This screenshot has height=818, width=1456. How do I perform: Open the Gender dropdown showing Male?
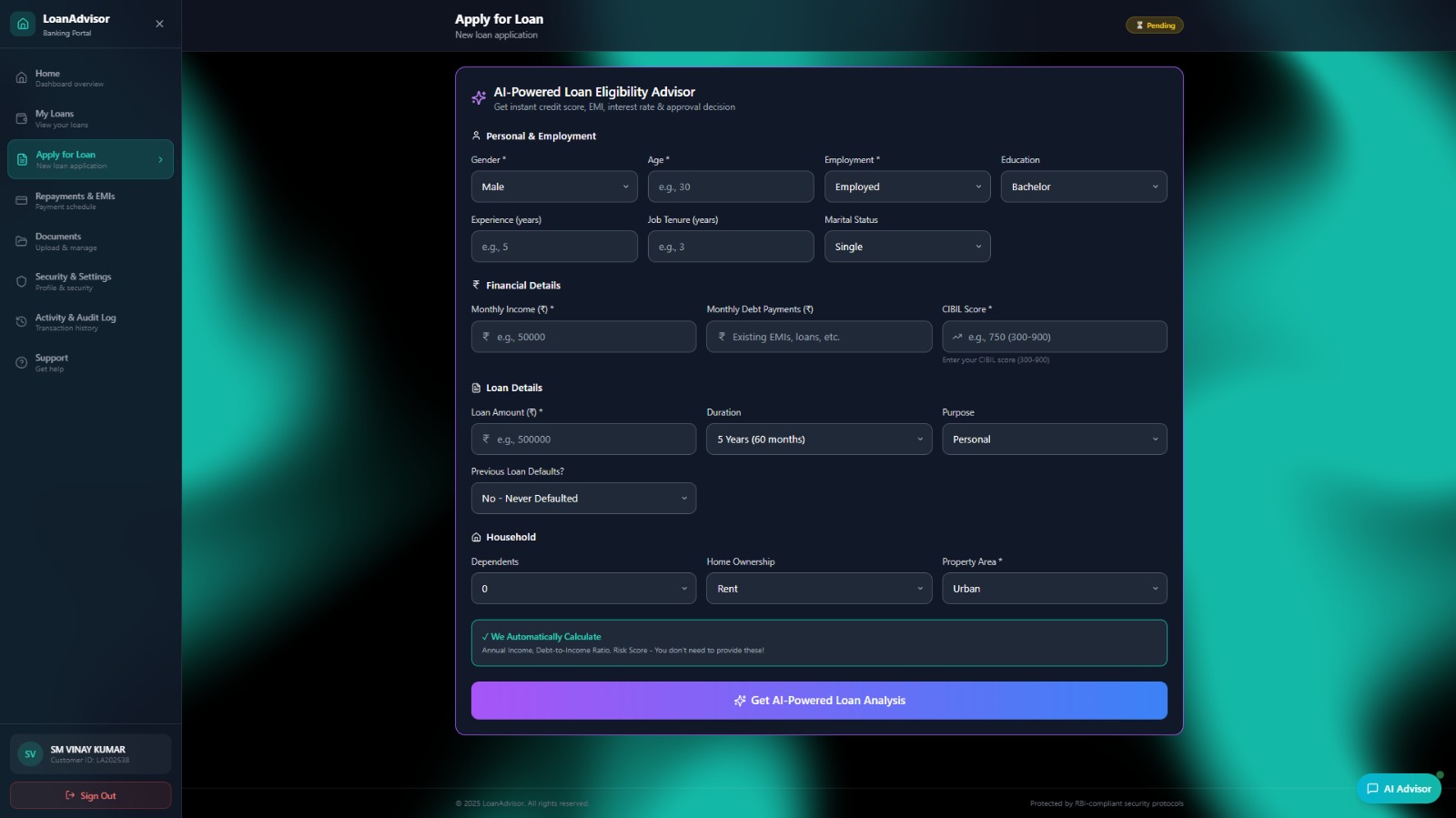(554, 187)
